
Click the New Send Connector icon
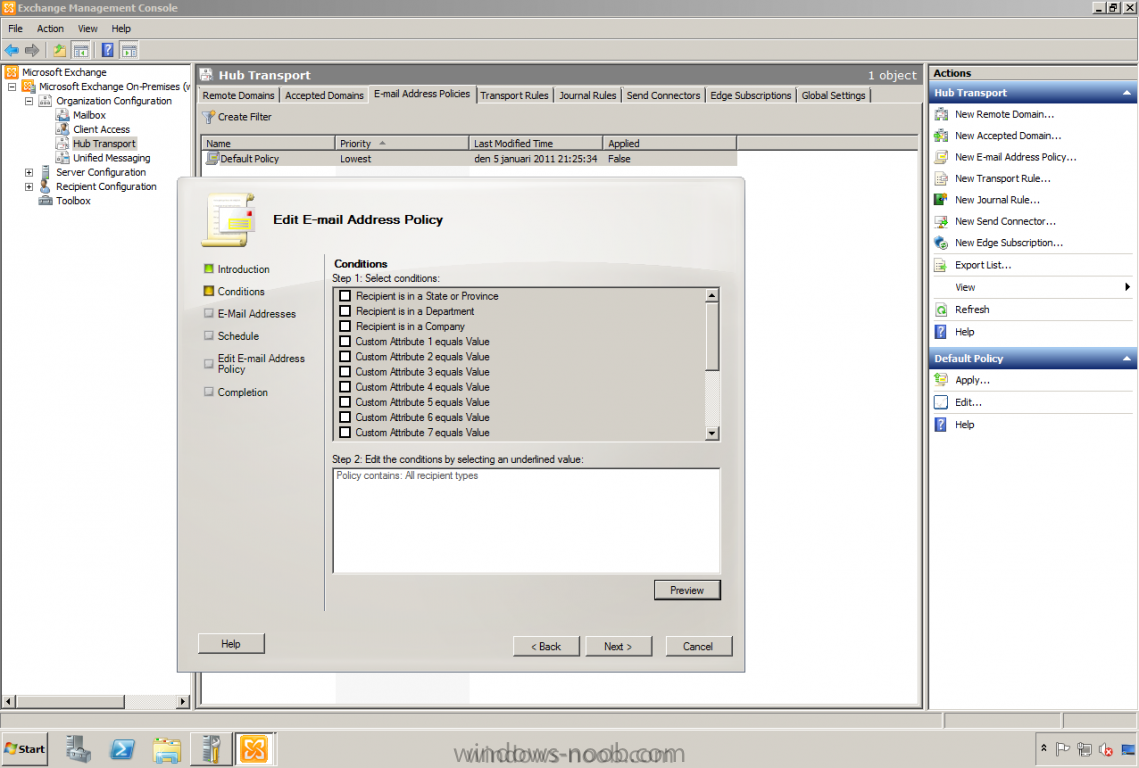pyautogui.click(x=941, y=222)
